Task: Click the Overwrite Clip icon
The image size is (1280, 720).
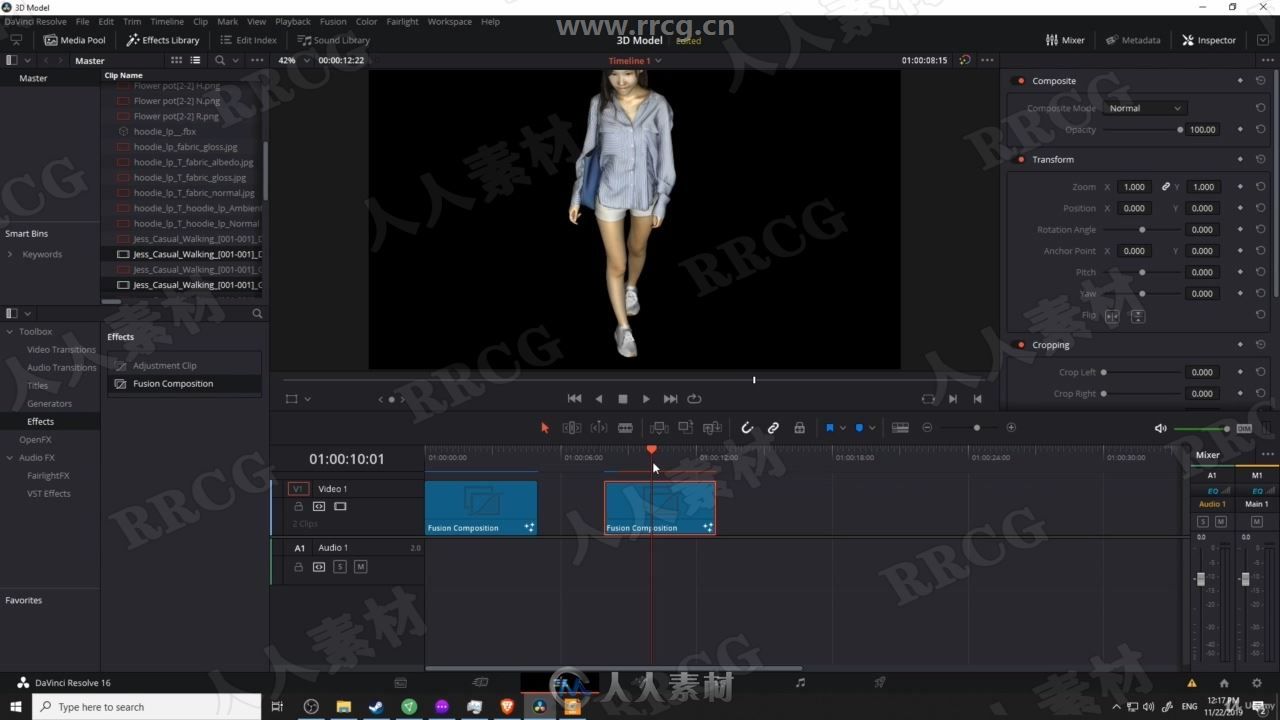Action: point(685,428)
